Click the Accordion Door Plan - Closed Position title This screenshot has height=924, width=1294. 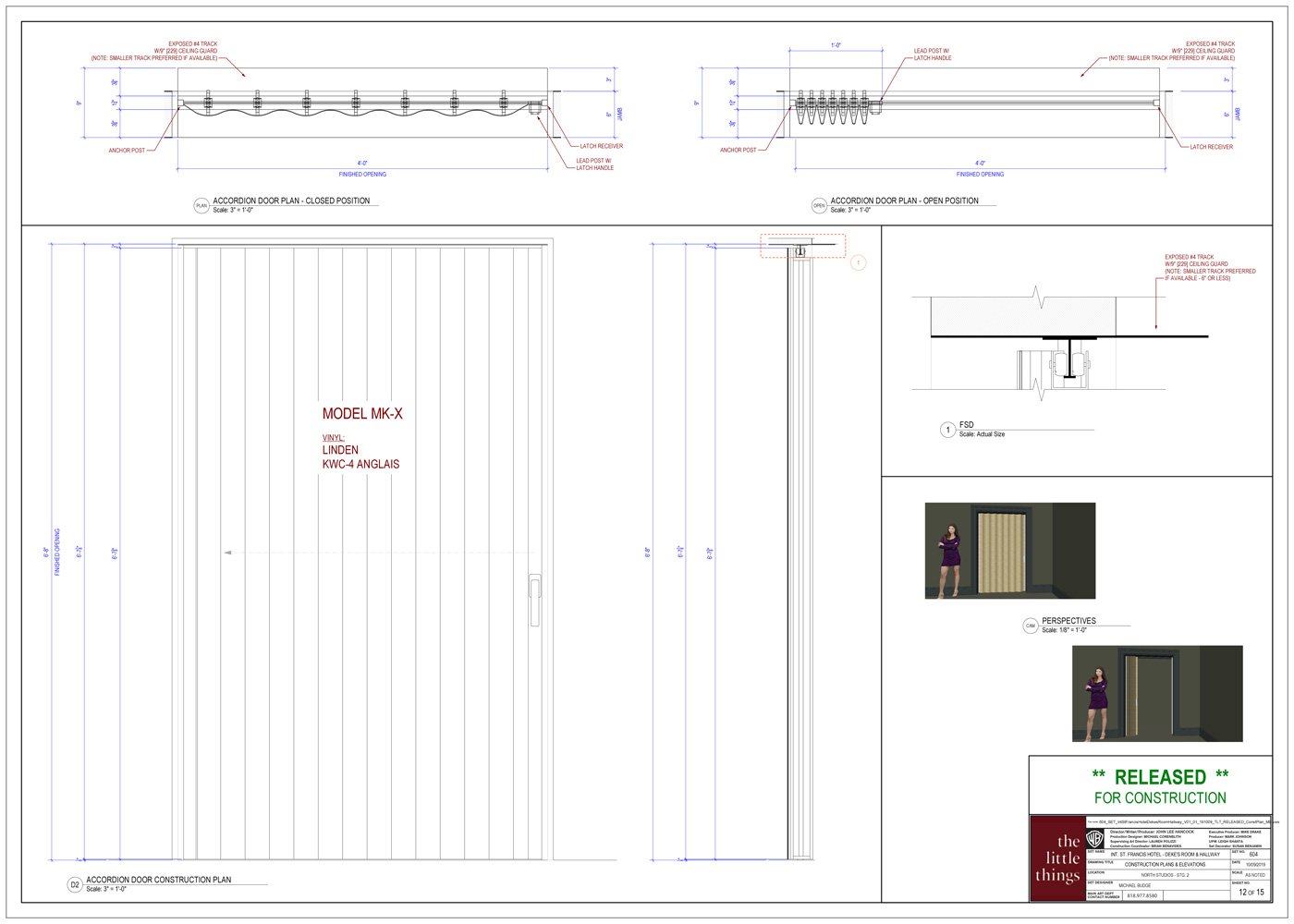point(291,201)
